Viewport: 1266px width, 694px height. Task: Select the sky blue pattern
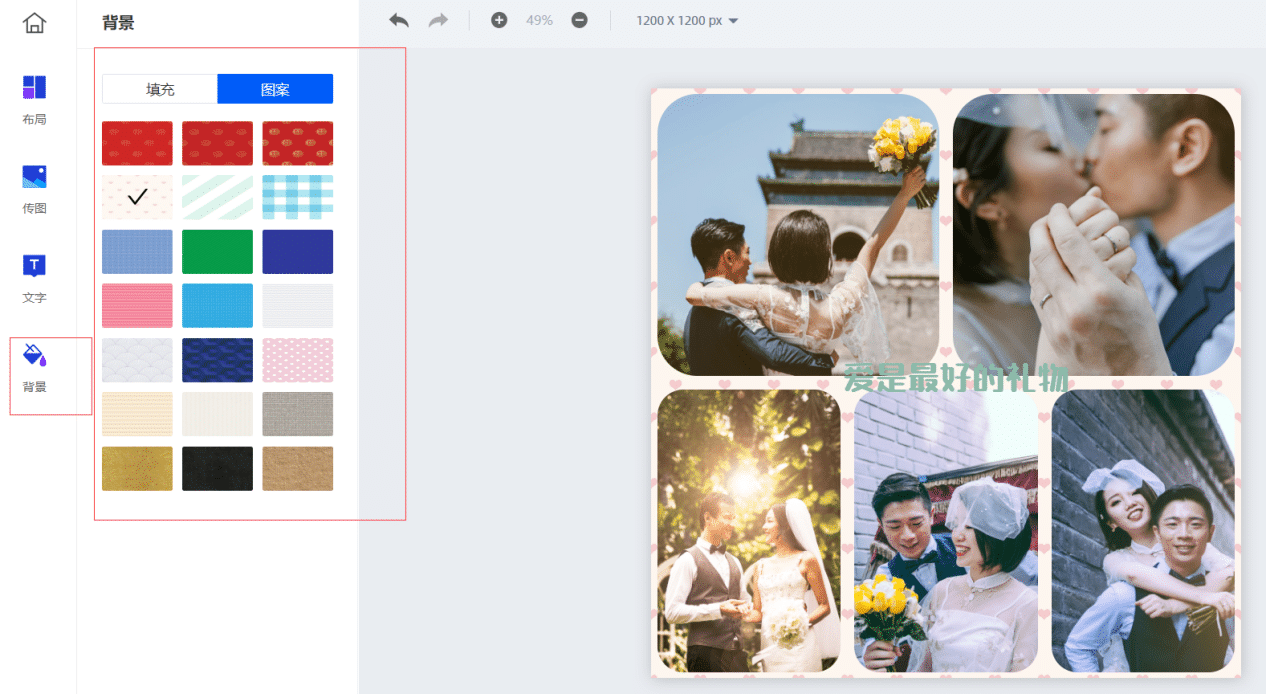pos(217,306)
